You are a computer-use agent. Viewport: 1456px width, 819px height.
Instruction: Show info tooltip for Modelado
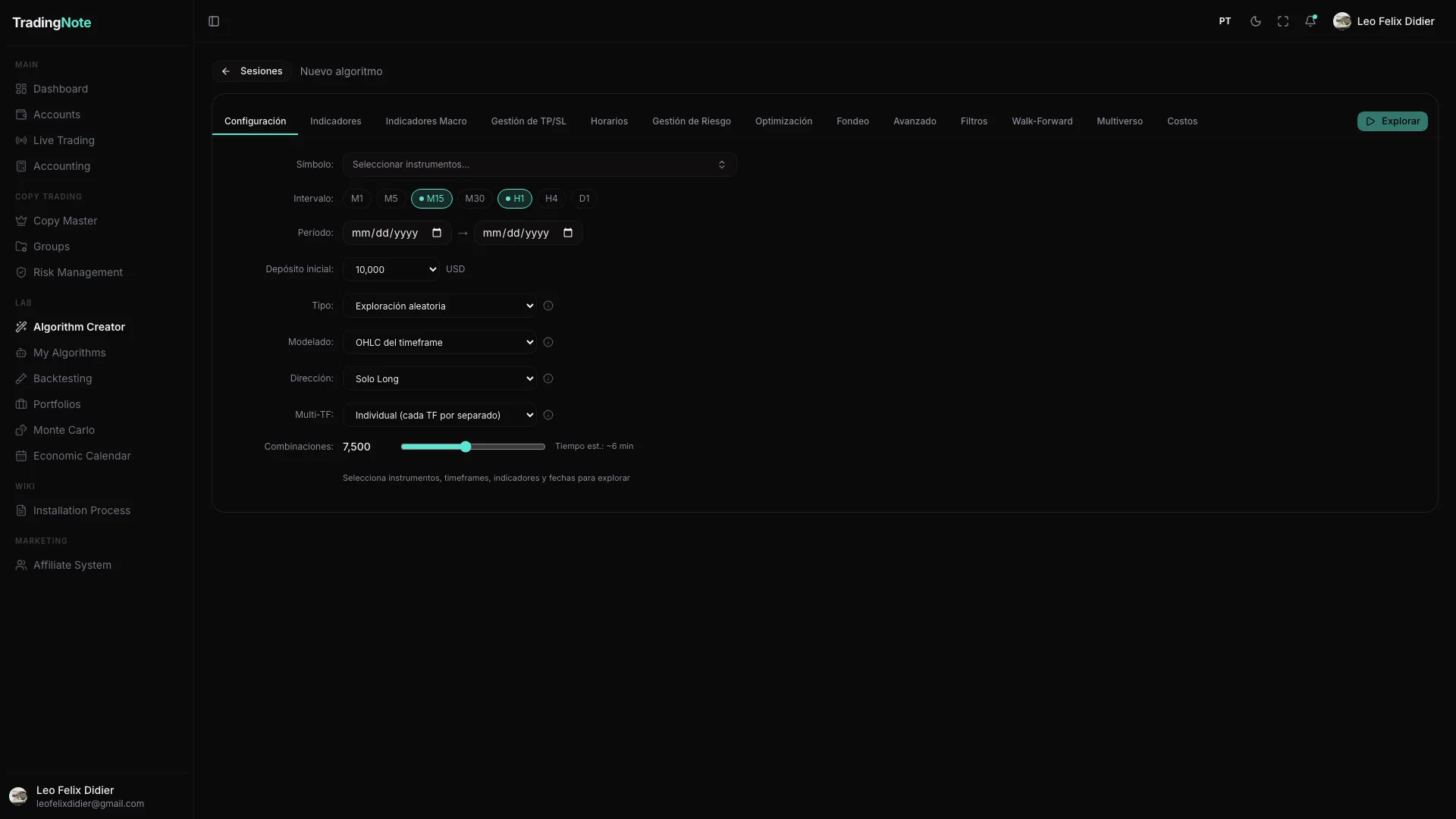coord(548,342)
